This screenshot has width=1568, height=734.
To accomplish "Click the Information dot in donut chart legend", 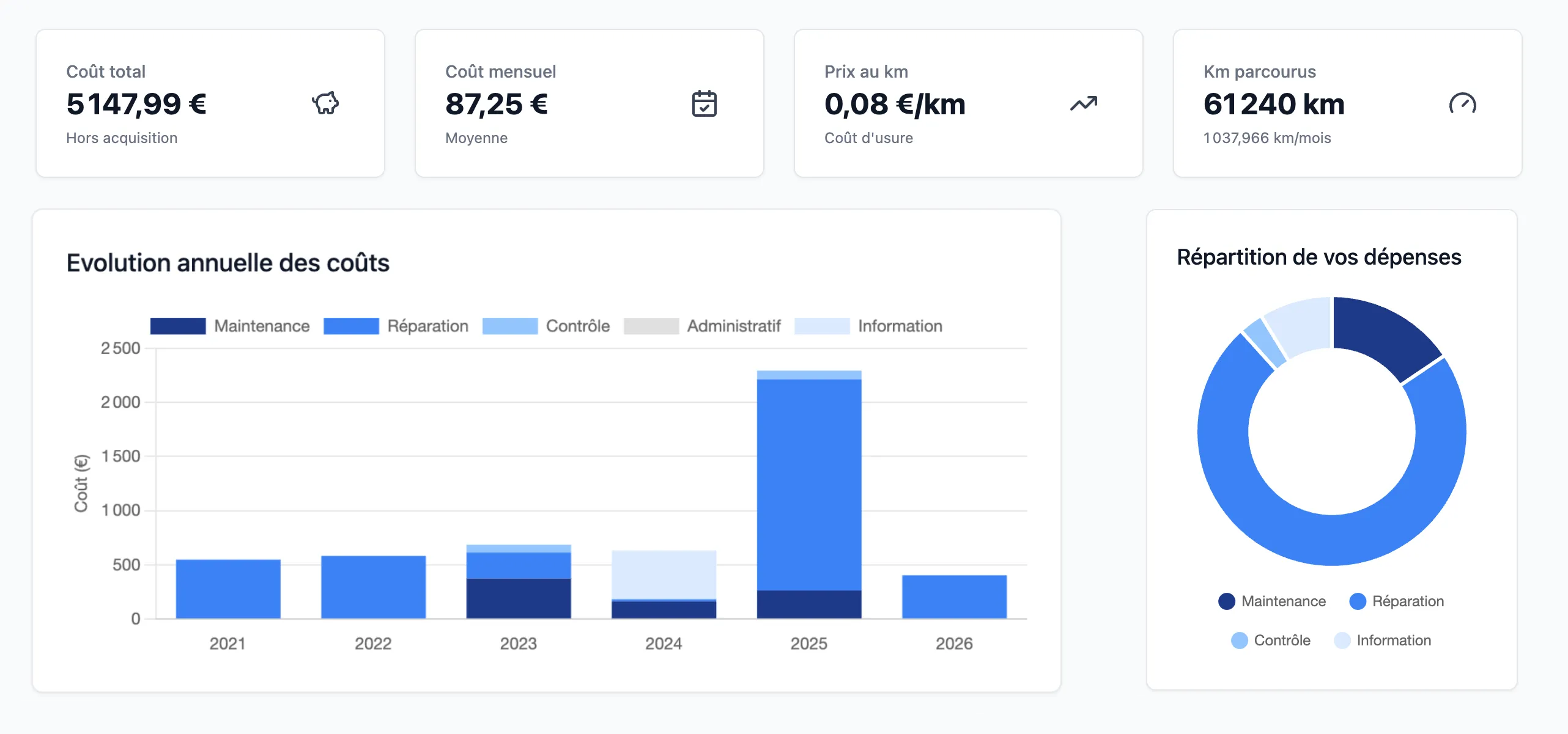I will tap(1342, 640).
